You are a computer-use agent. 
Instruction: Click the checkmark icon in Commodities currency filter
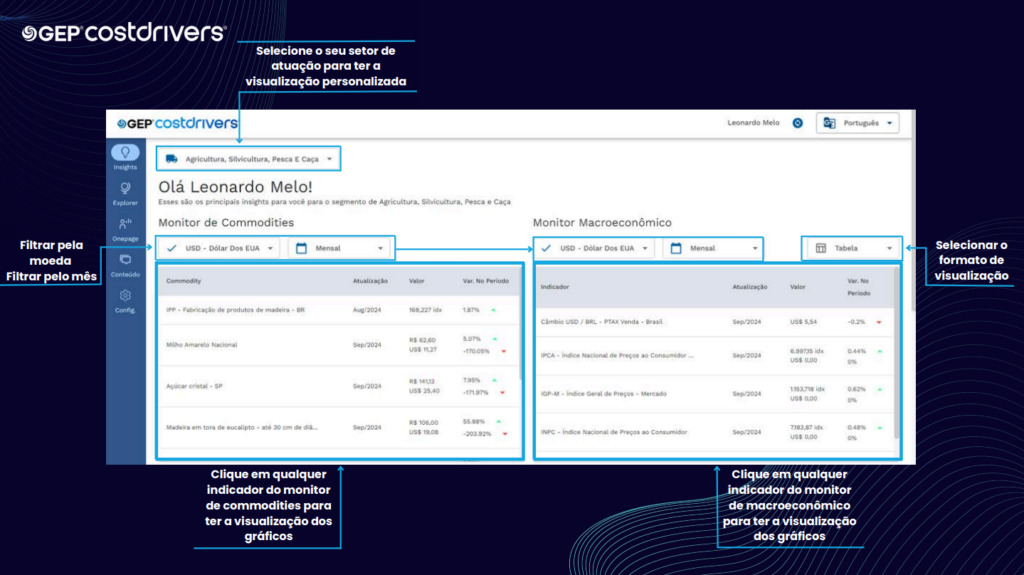(172, 248)
